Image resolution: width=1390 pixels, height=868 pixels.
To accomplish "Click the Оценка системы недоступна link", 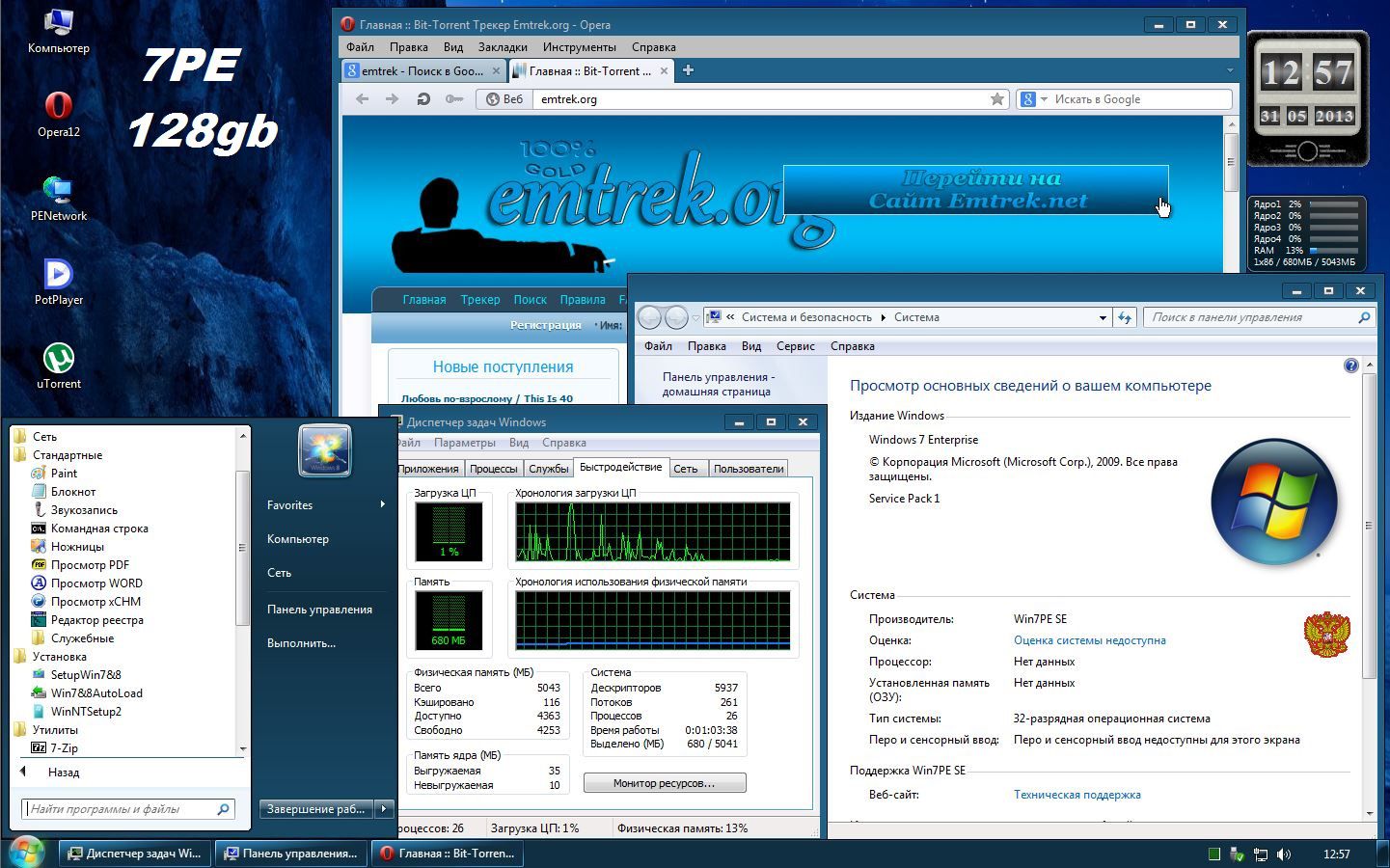I will 1090,640.
